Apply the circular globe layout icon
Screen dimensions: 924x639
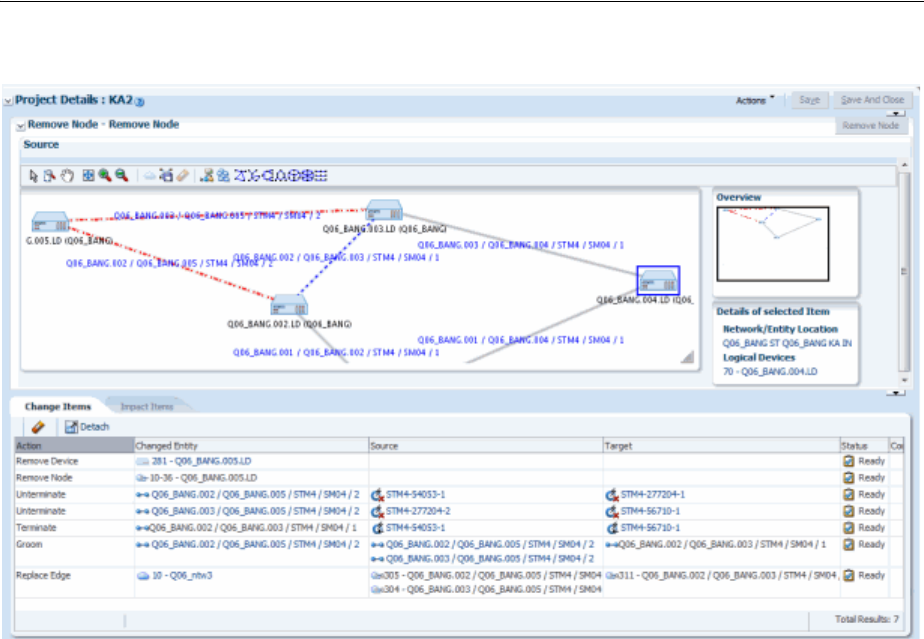pos(308,176)
